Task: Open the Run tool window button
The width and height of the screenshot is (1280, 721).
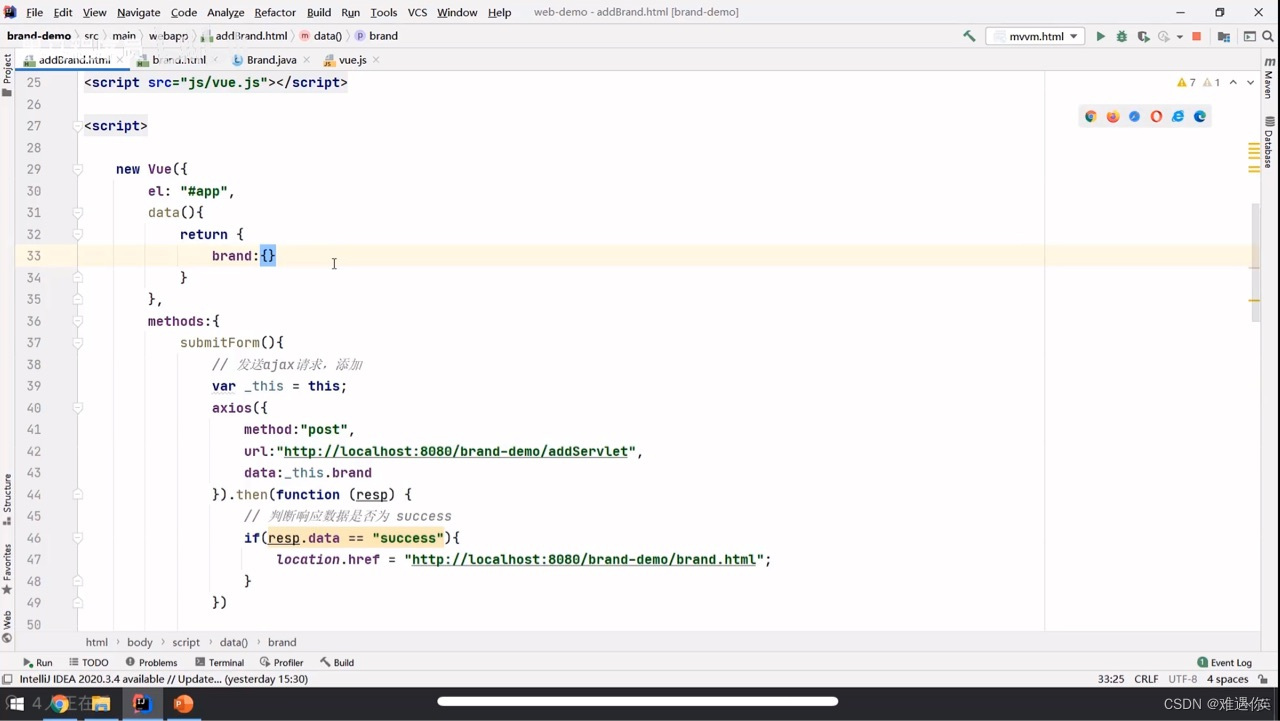Action: [x=38, y=662]
